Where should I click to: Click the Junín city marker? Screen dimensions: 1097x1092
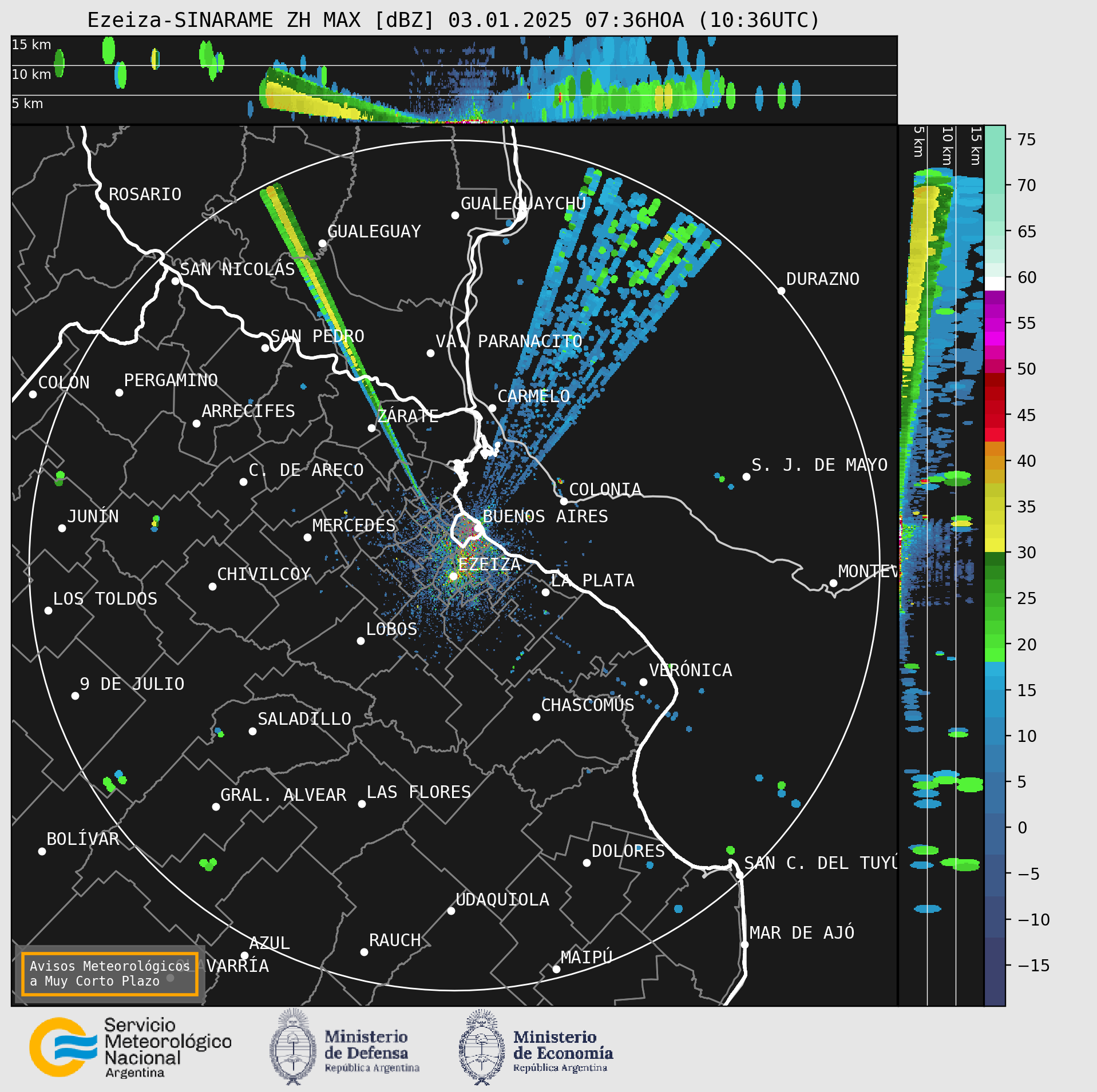pyautogui.click(x=62, y=528)
